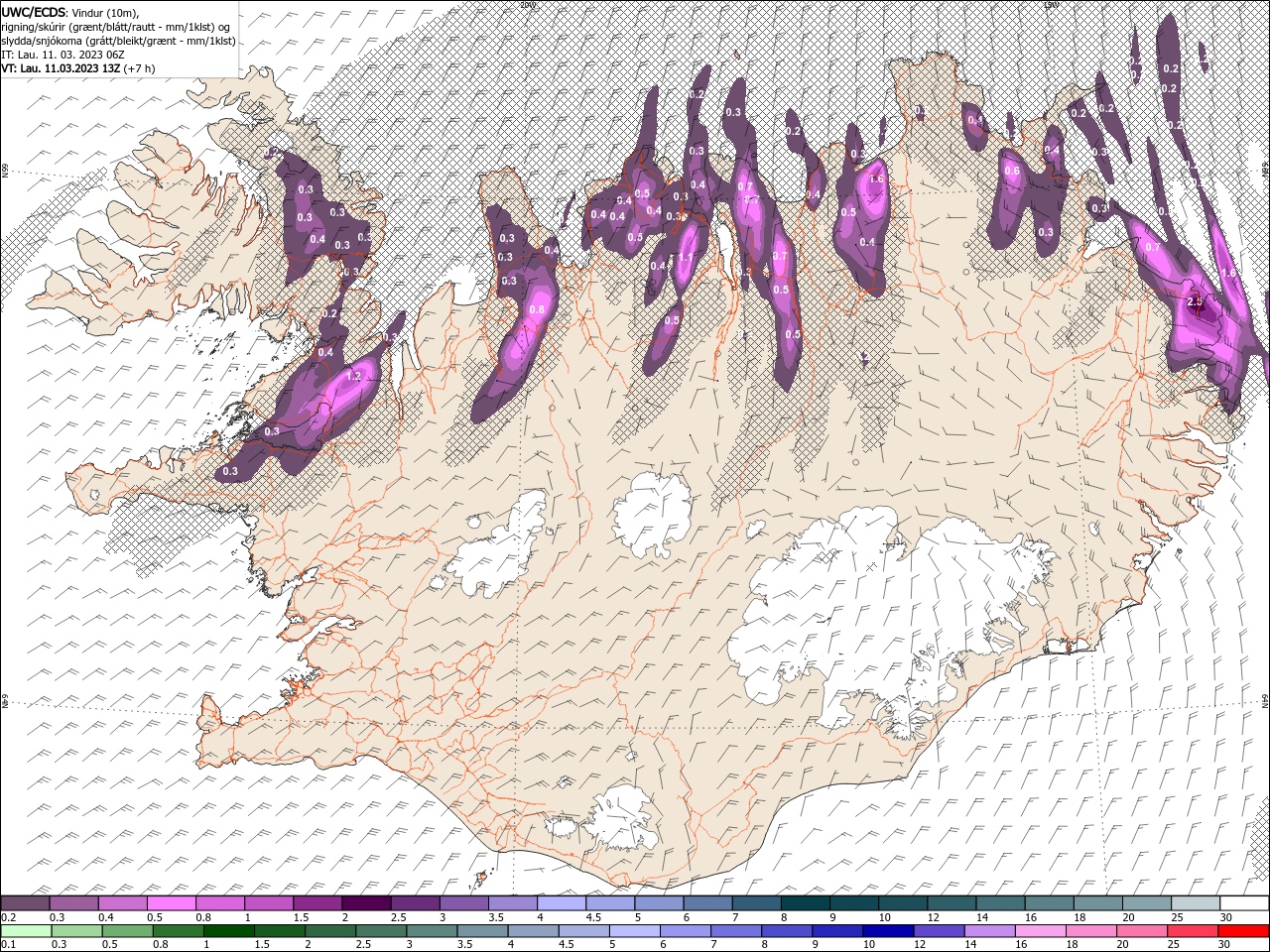This screenshot has height=952, width=1270.
Task: Select lower legend light pink swatch 16–18
Action: (1040, 931)
